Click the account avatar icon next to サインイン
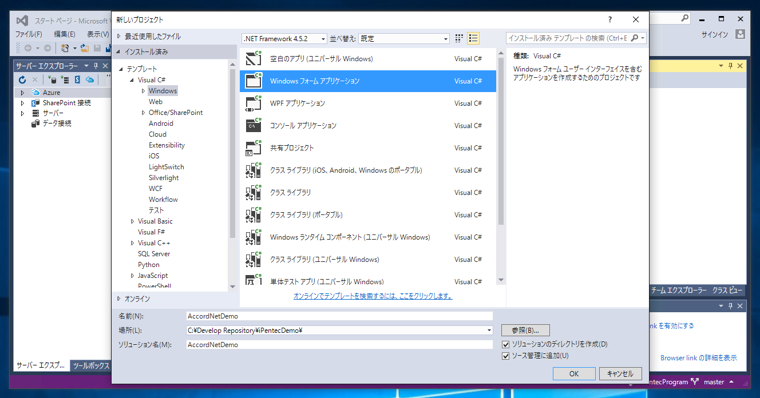This screenshot has height=398, width=760. (x=740, y=34)
